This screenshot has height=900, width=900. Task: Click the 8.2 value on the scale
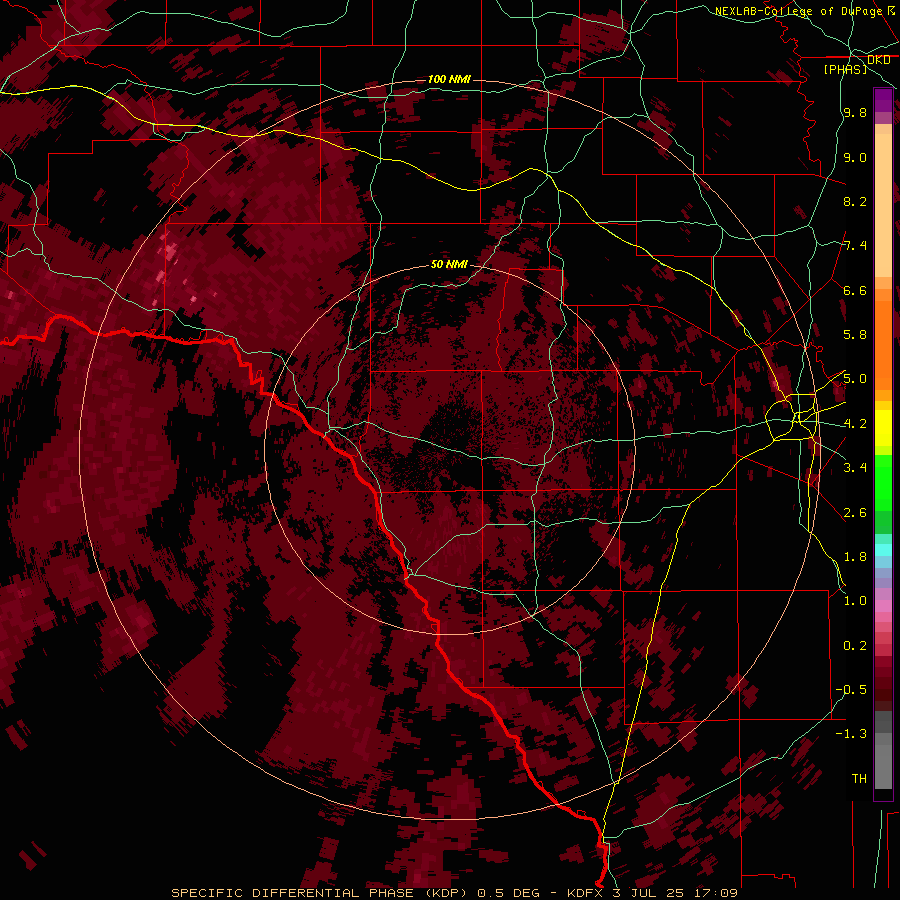coord(855,201)
